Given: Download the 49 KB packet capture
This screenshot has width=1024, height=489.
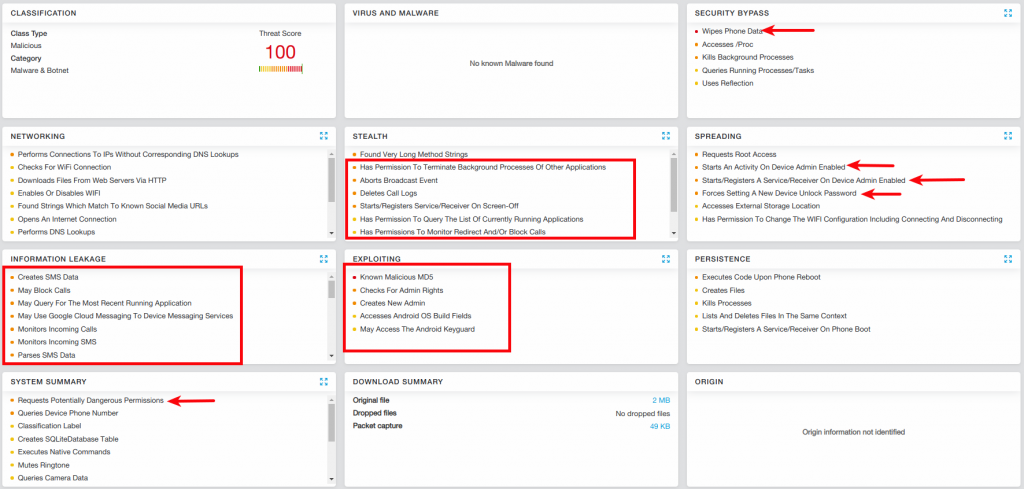Looking at the screenshot, I should point(658,426).
